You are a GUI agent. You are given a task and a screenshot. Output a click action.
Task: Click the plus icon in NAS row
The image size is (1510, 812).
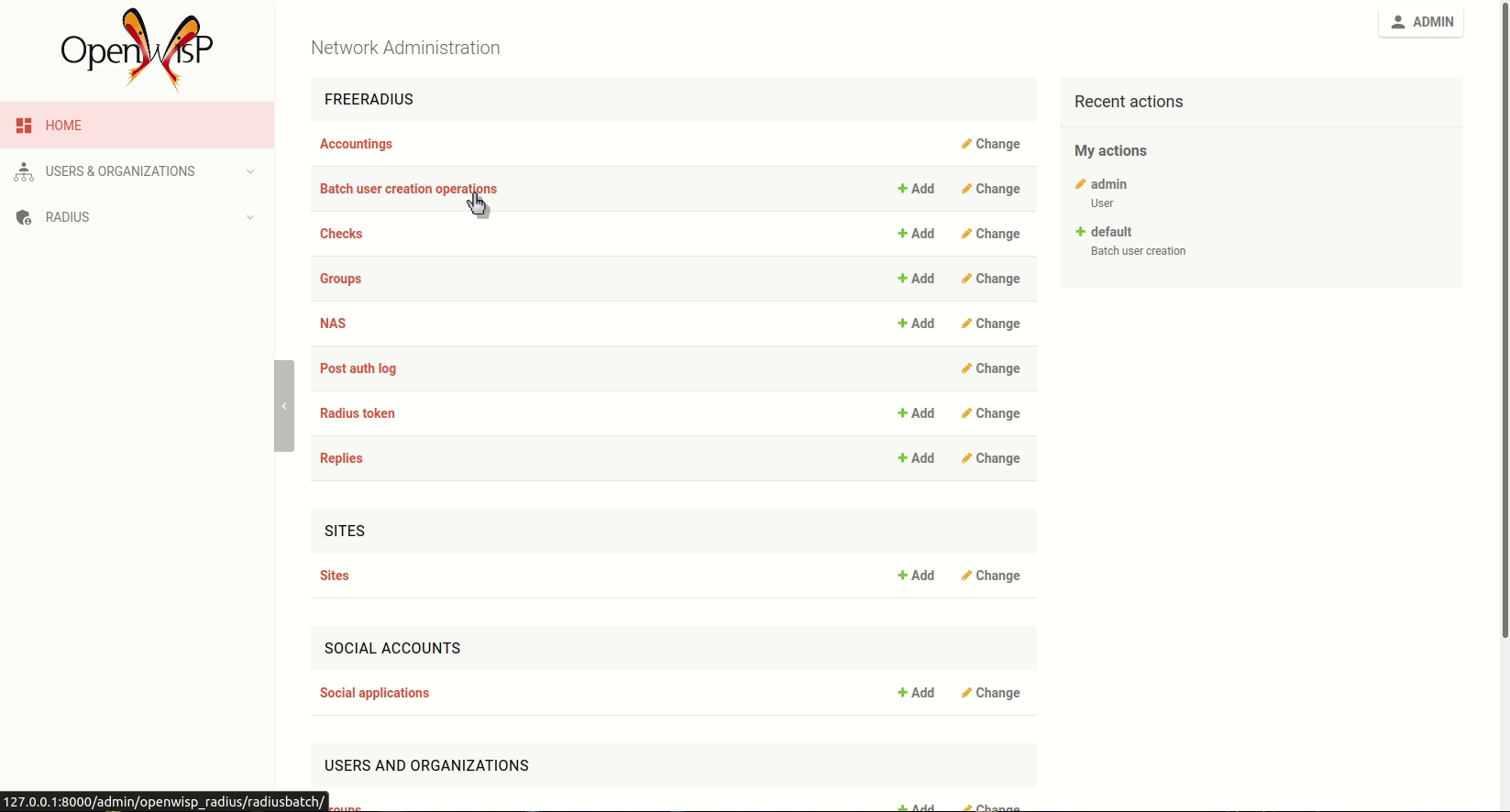[902, 324]
